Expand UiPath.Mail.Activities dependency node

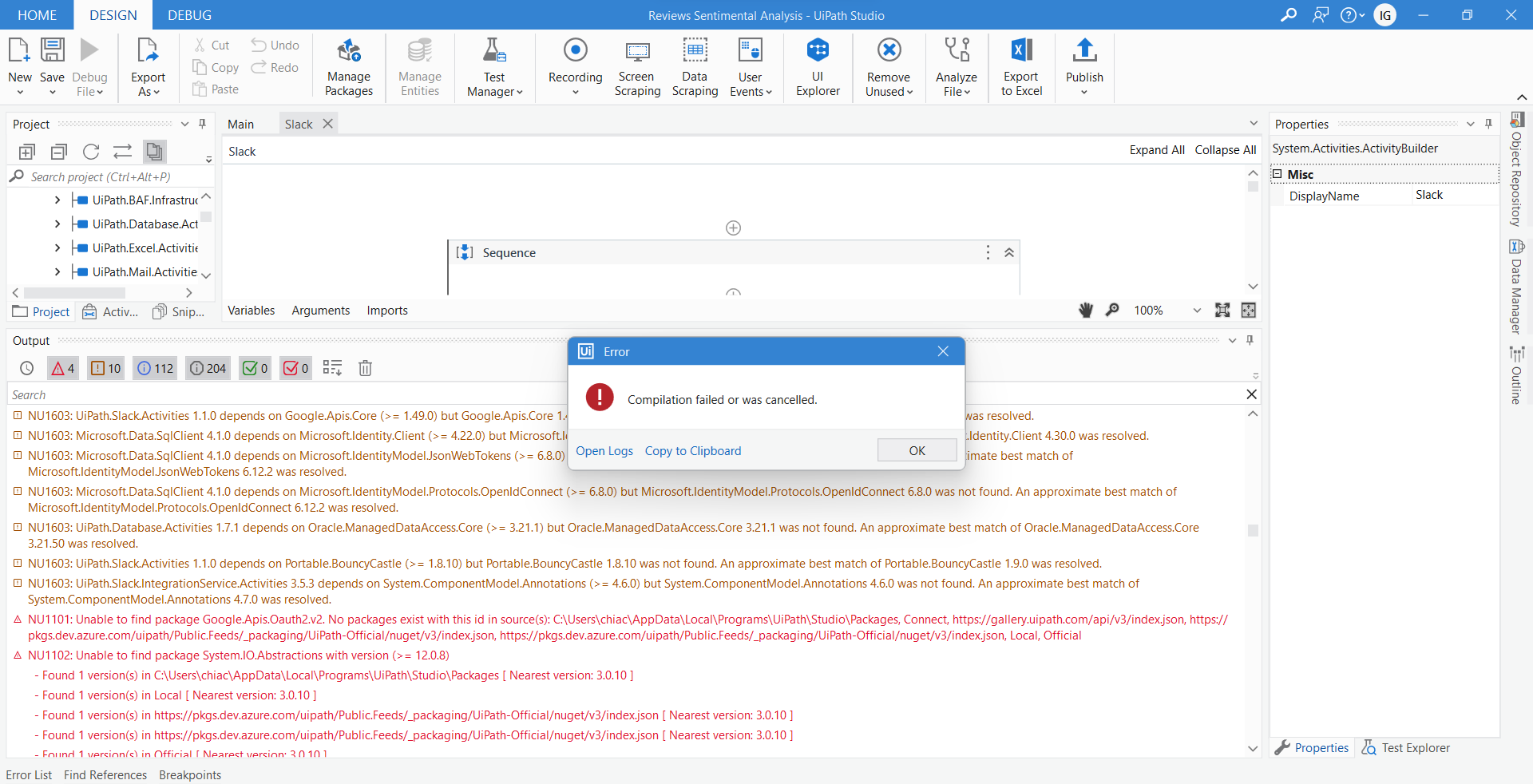coord(57,272)
